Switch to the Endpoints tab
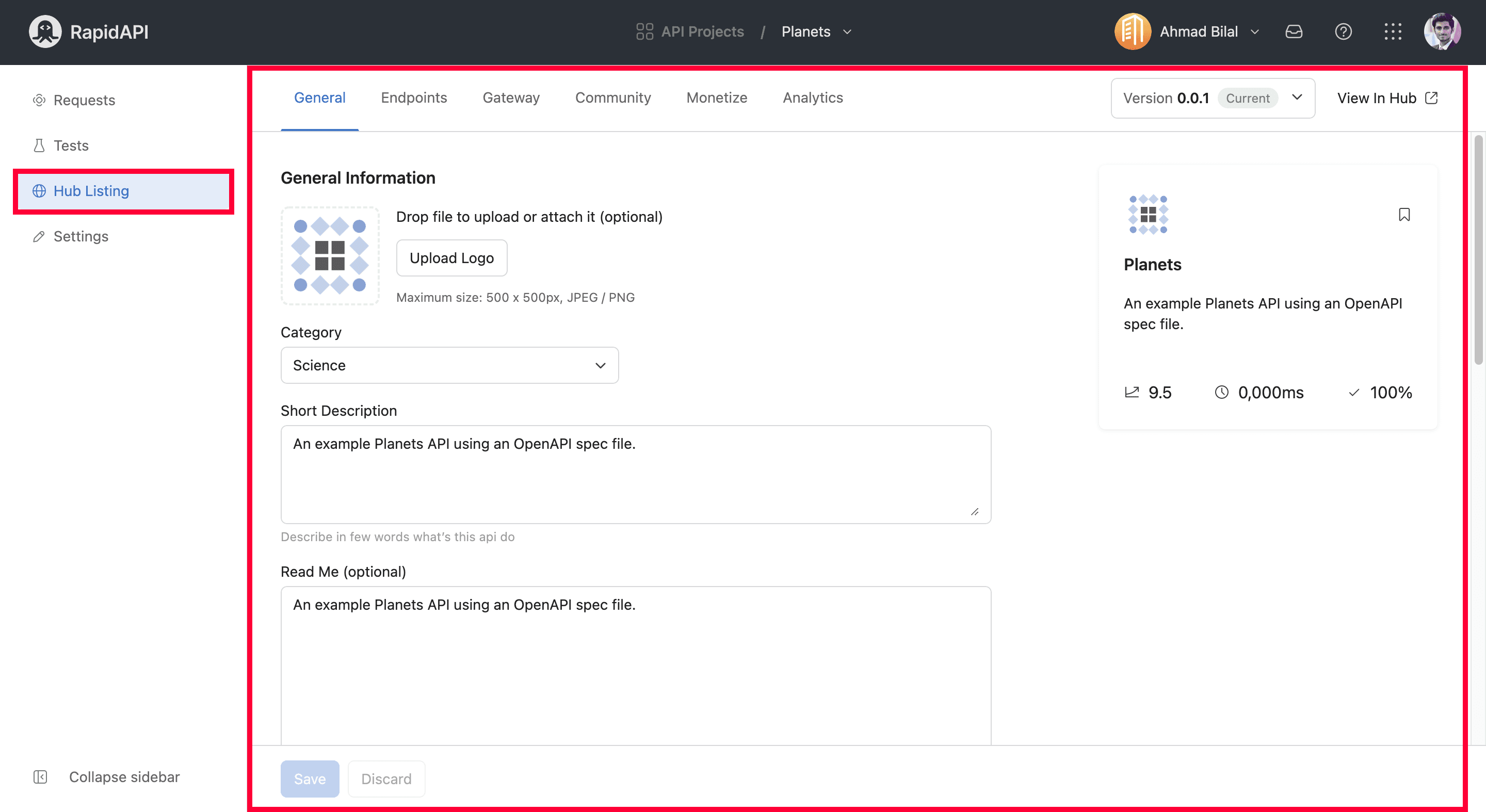Image resolution: width=1486 pixels, height=812 pixels. (x=414, y=97)
